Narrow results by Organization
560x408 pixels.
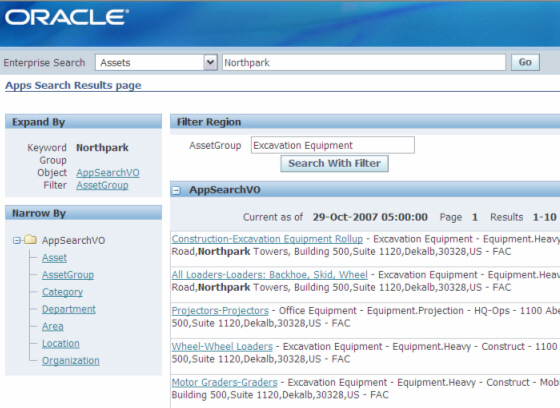(71, 360)
